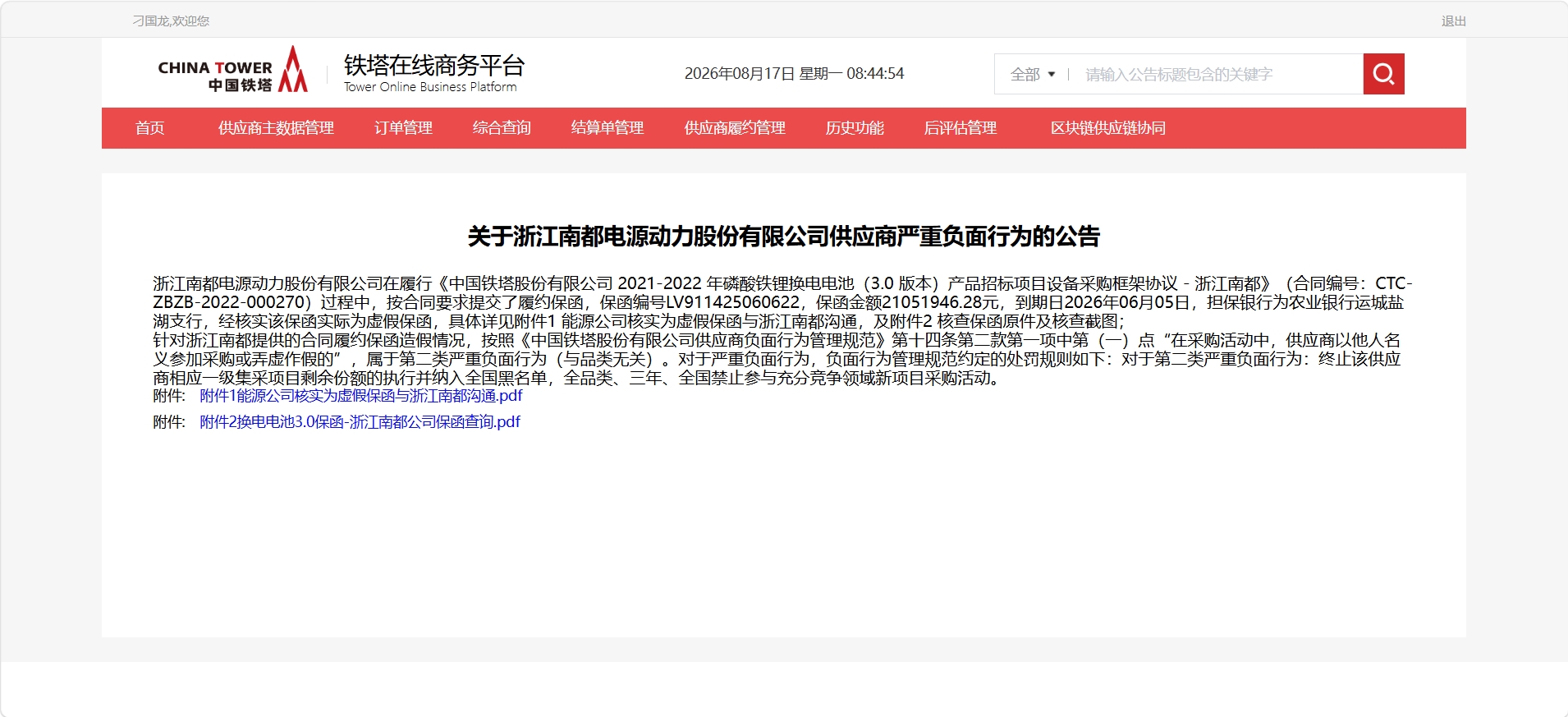1568x717 pixels.
Task: Open 历史功能 menu
Action: pyautogui.click(x=855, y=128)
